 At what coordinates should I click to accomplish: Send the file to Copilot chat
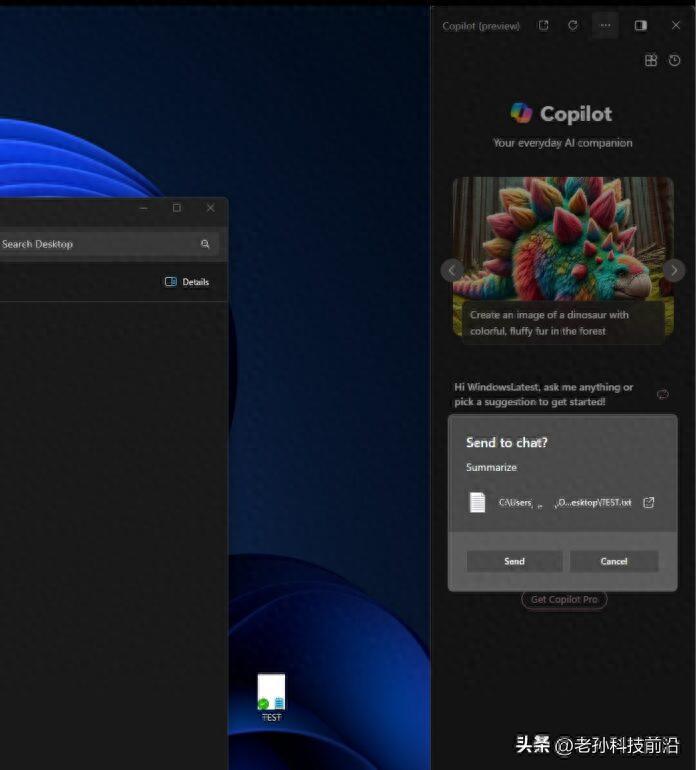point(514,561)
